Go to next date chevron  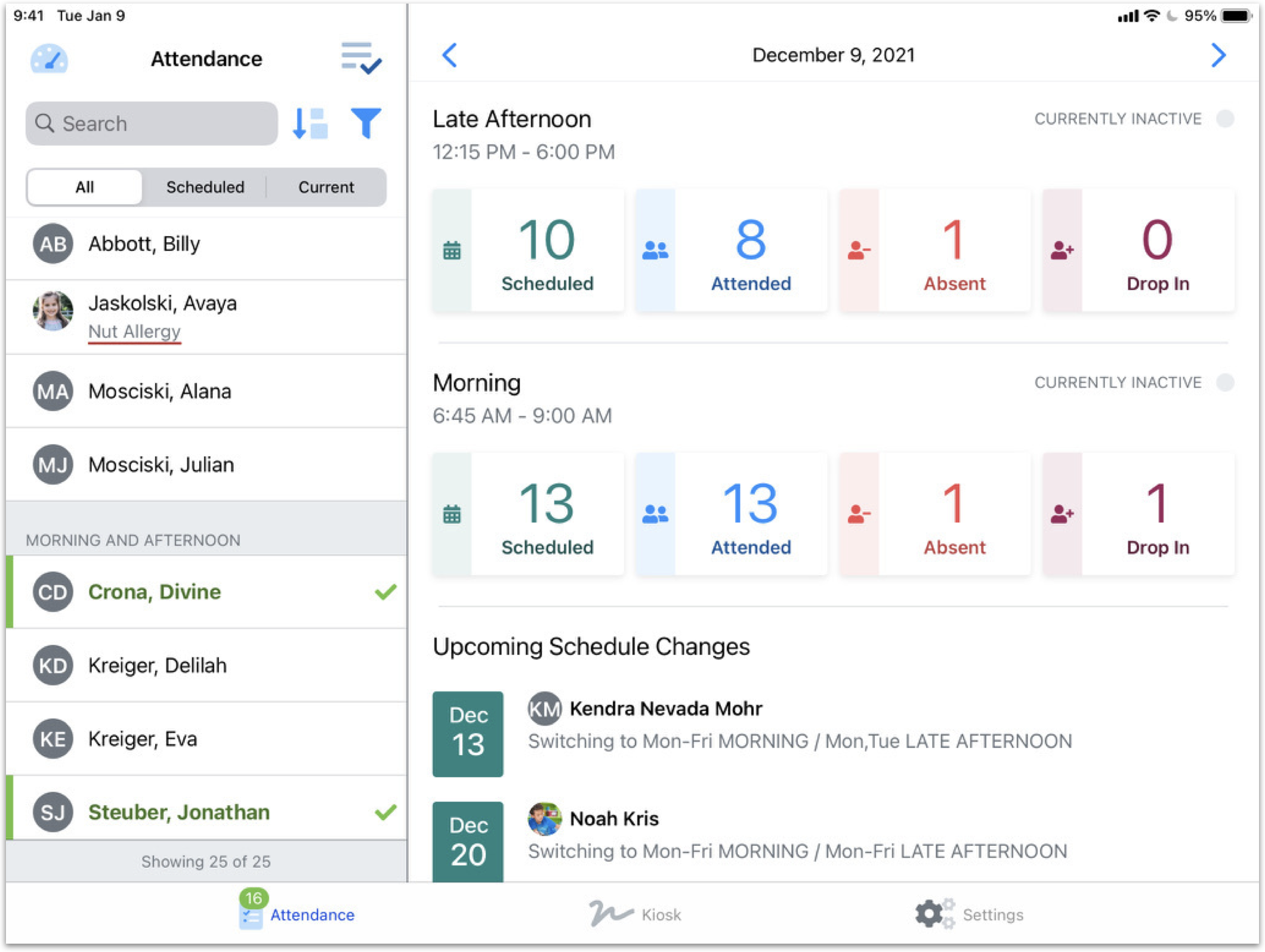tap(1218, 55)
